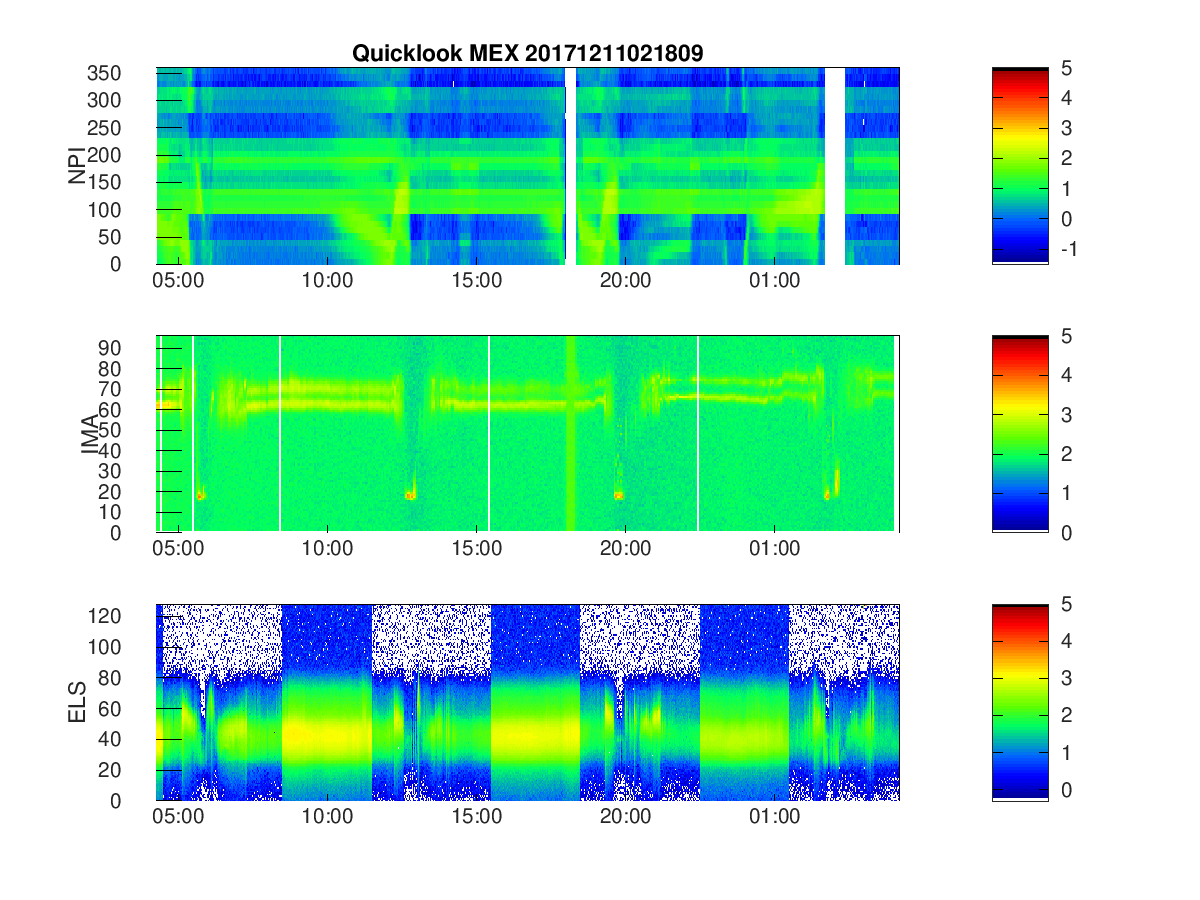1200x900 pixels.
Task: Select the NPI y-axis label
Action: click(77, 166)
